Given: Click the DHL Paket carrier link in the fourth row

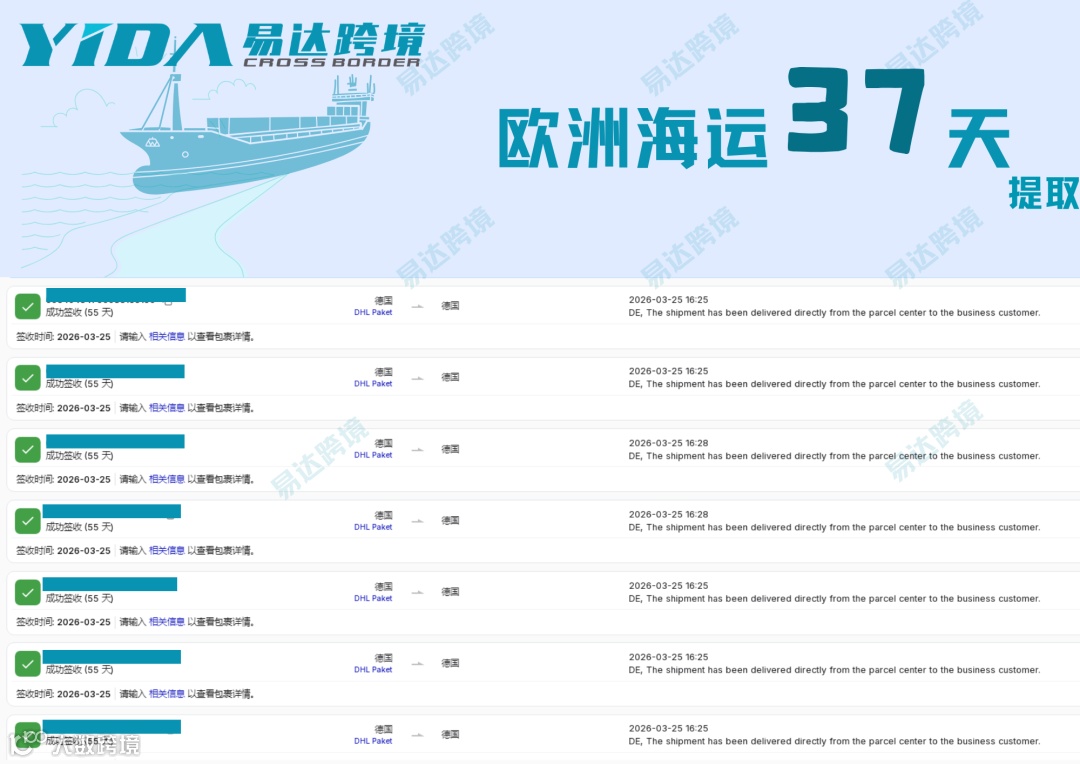Looking at the screenshot, I should pyautogui.click(x=373, y=527).
